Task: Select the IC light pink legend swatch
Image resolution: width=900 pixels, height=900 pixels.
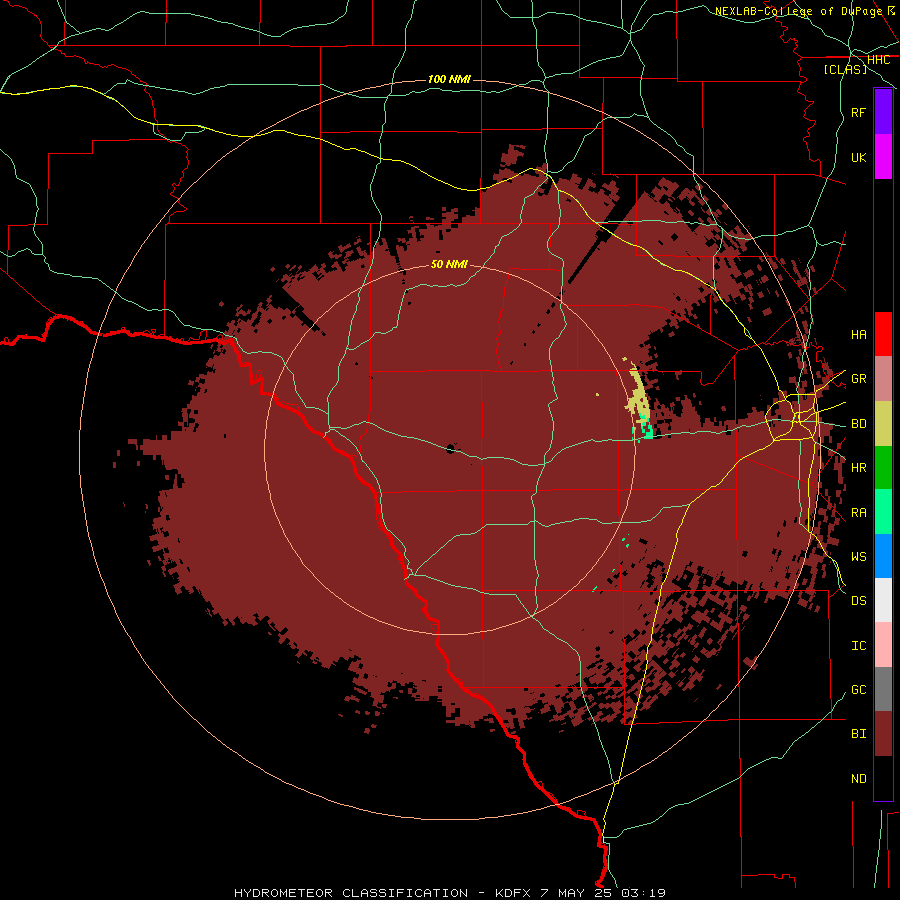Action: (883, 645)
